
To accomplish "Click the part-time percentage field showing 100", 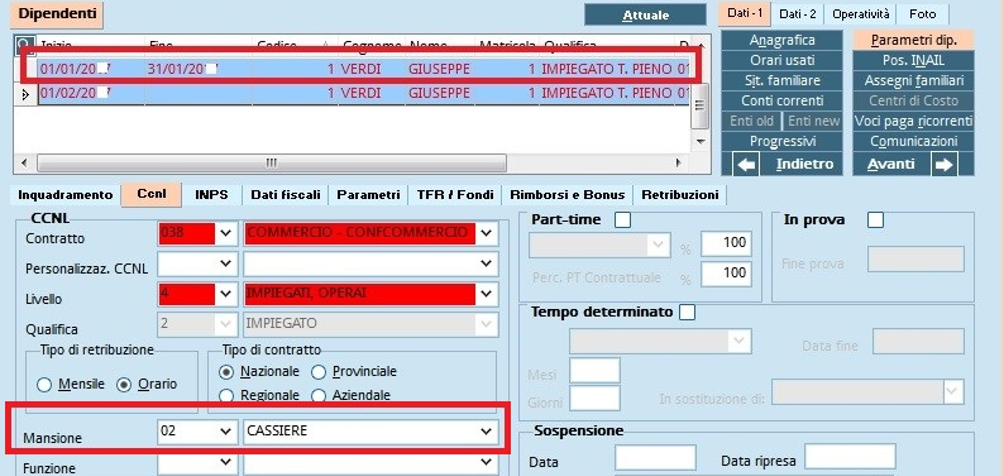I will point(726,243).
